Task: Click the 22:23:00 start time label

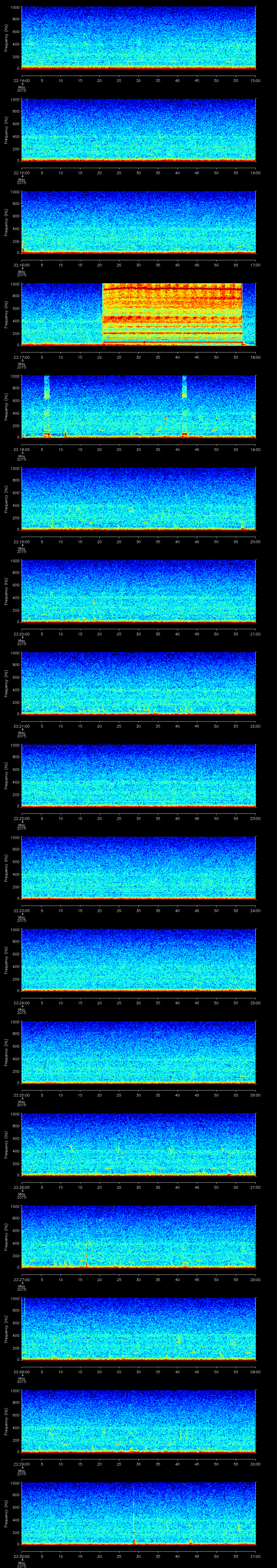Action: coord(21,910)
